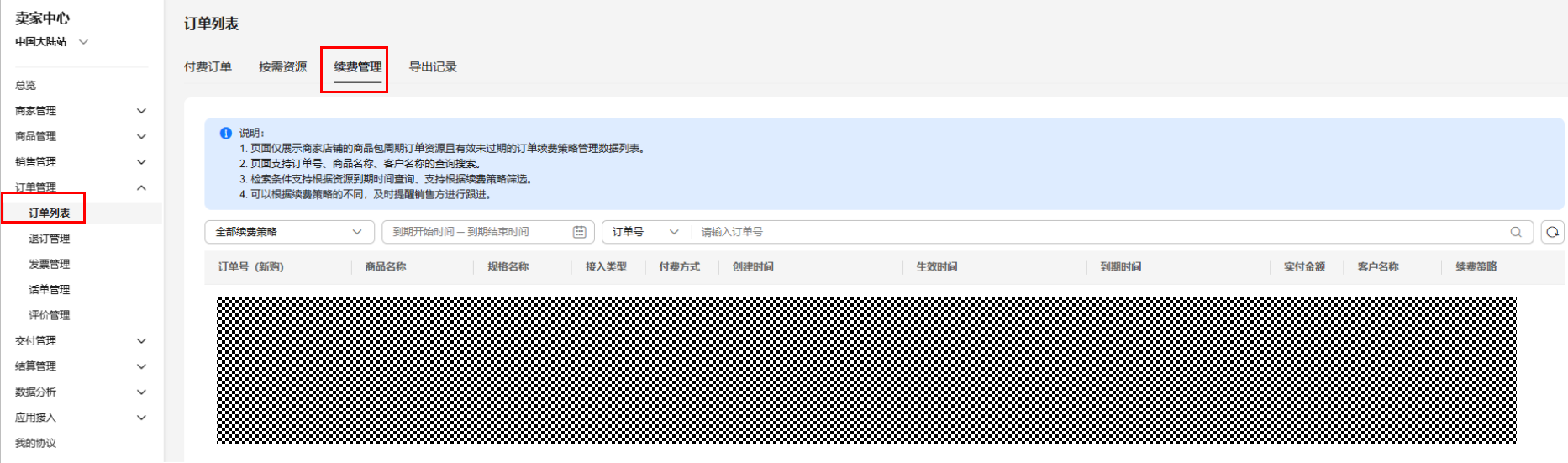This screenshot has height=463, width=1568.
Task: Click the blue info icon beside 说明
Action: (225, 133)
